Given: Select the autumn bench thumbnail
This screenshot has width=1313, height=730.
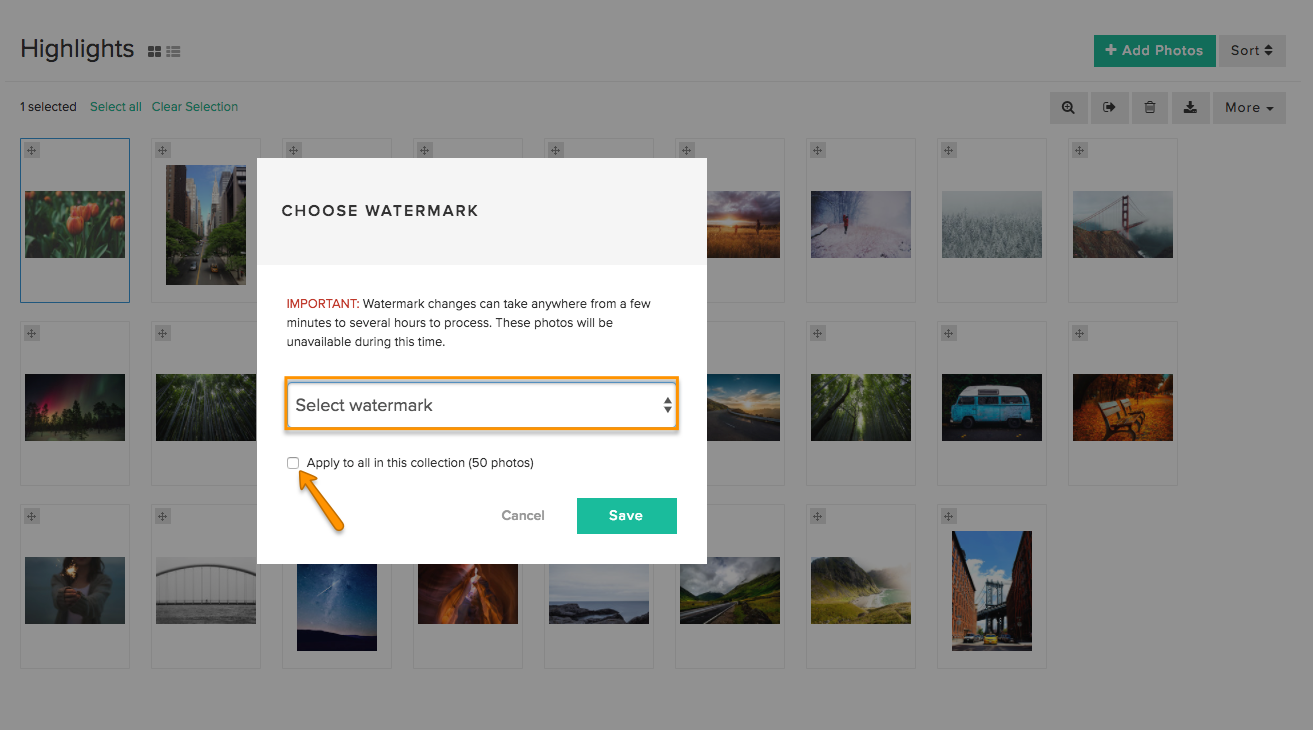Looking at the screenshot, I should (1123, 407).
